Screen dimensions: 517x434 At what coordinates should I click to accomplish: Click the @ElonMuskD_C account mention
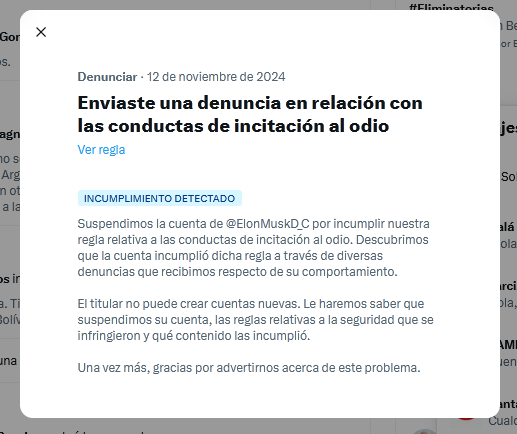tap(267, 224)
